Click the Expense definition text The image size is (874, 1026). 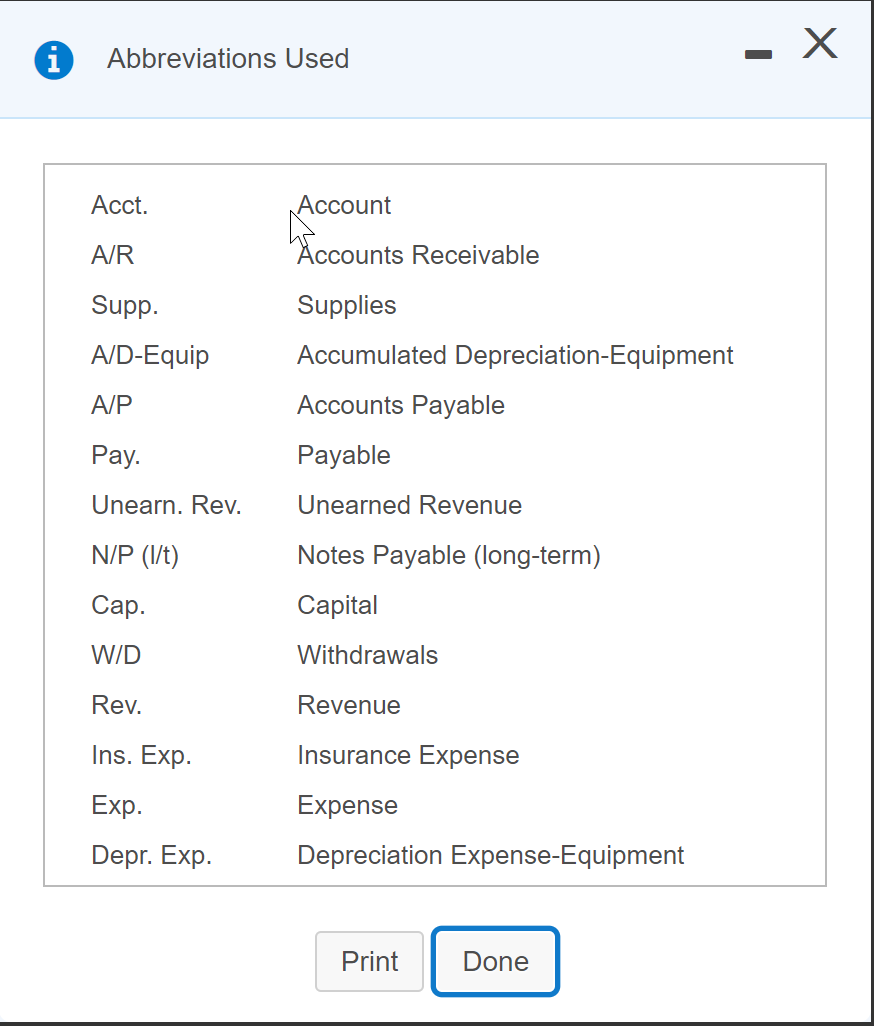pyautogui.click(x=347, y=805)
